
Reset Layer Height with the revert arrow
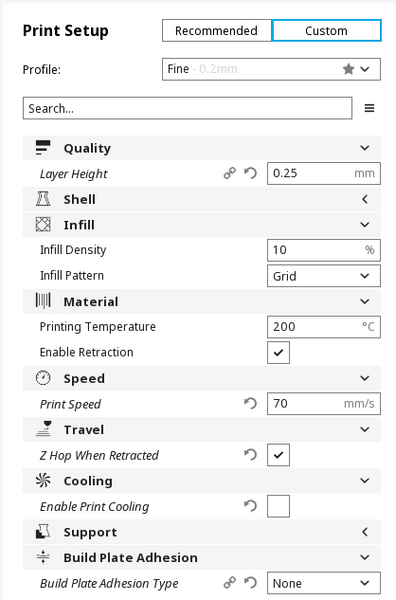click(x=250, y=173)
